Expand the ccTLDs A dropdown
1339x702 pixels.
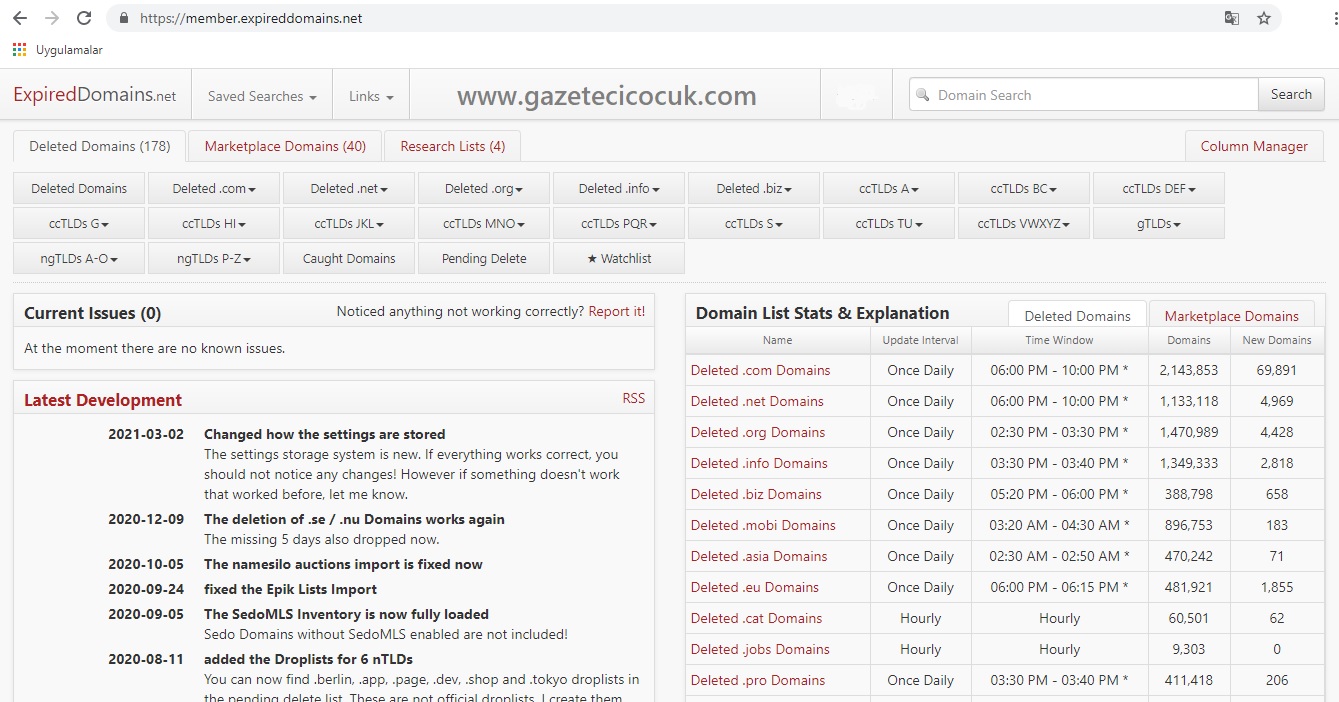click(889, 188)
